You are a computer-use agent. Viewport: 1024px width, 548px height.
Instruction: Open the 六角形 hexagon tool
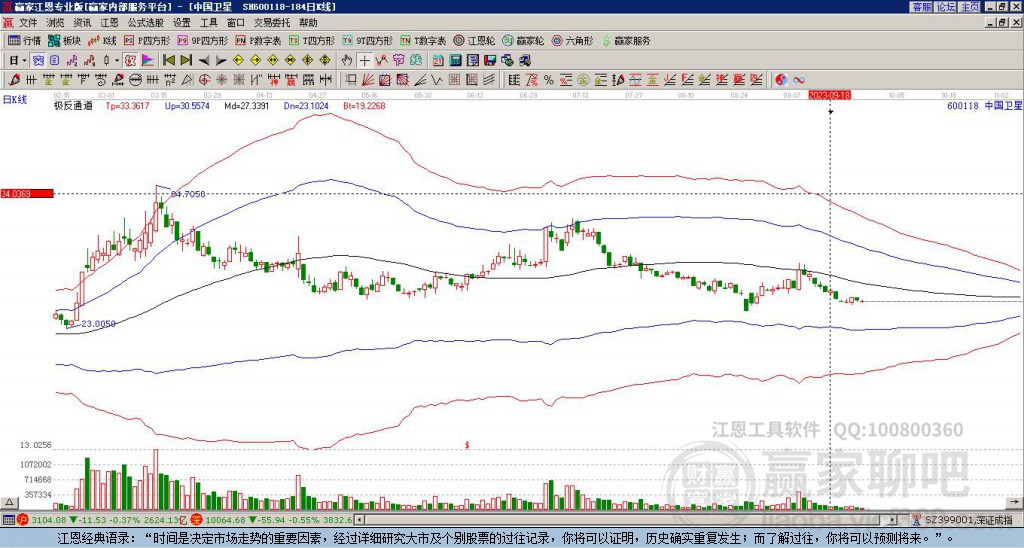[573, 40]
